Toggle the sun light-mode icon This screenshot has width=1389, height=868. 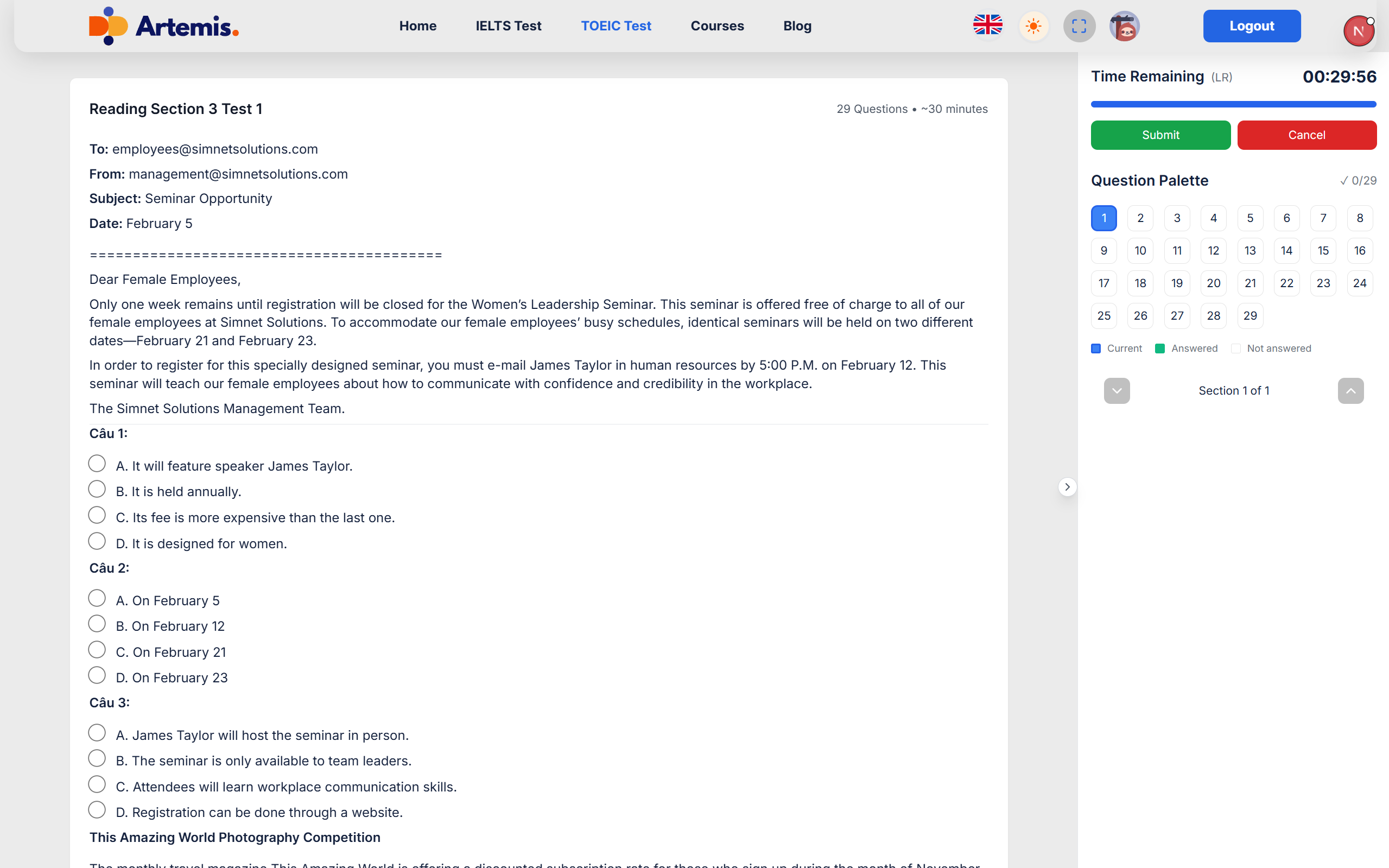(1033, 26)
